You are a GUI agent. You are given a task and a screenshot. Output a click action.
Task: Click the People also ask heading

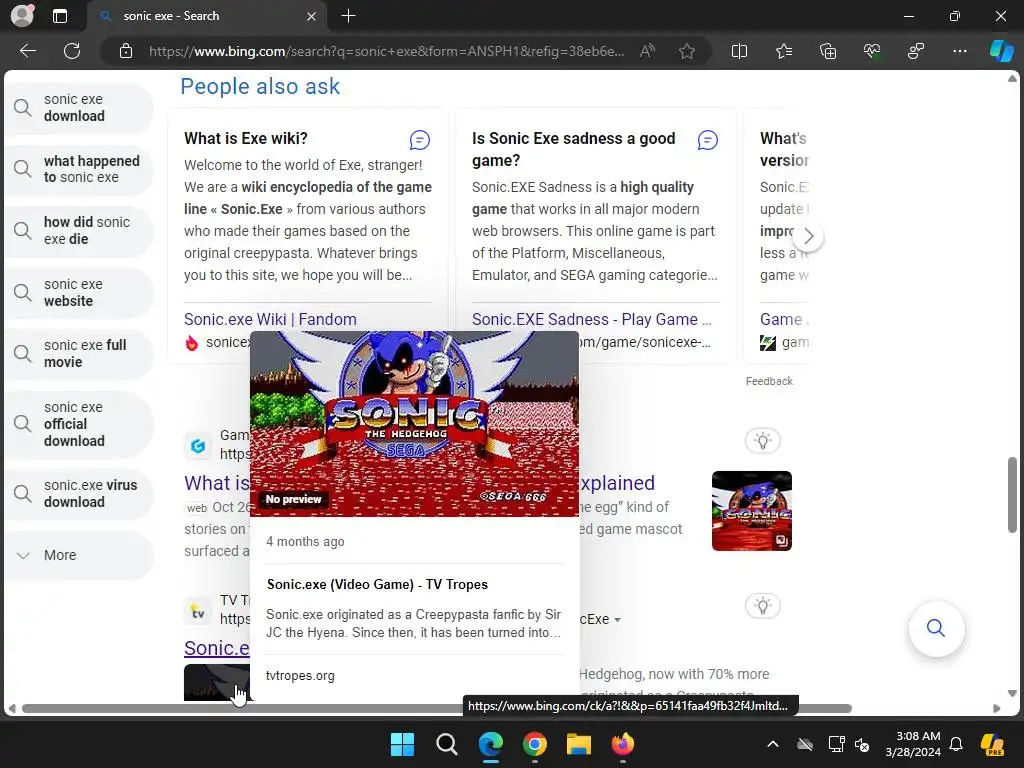tap(260, 86)
